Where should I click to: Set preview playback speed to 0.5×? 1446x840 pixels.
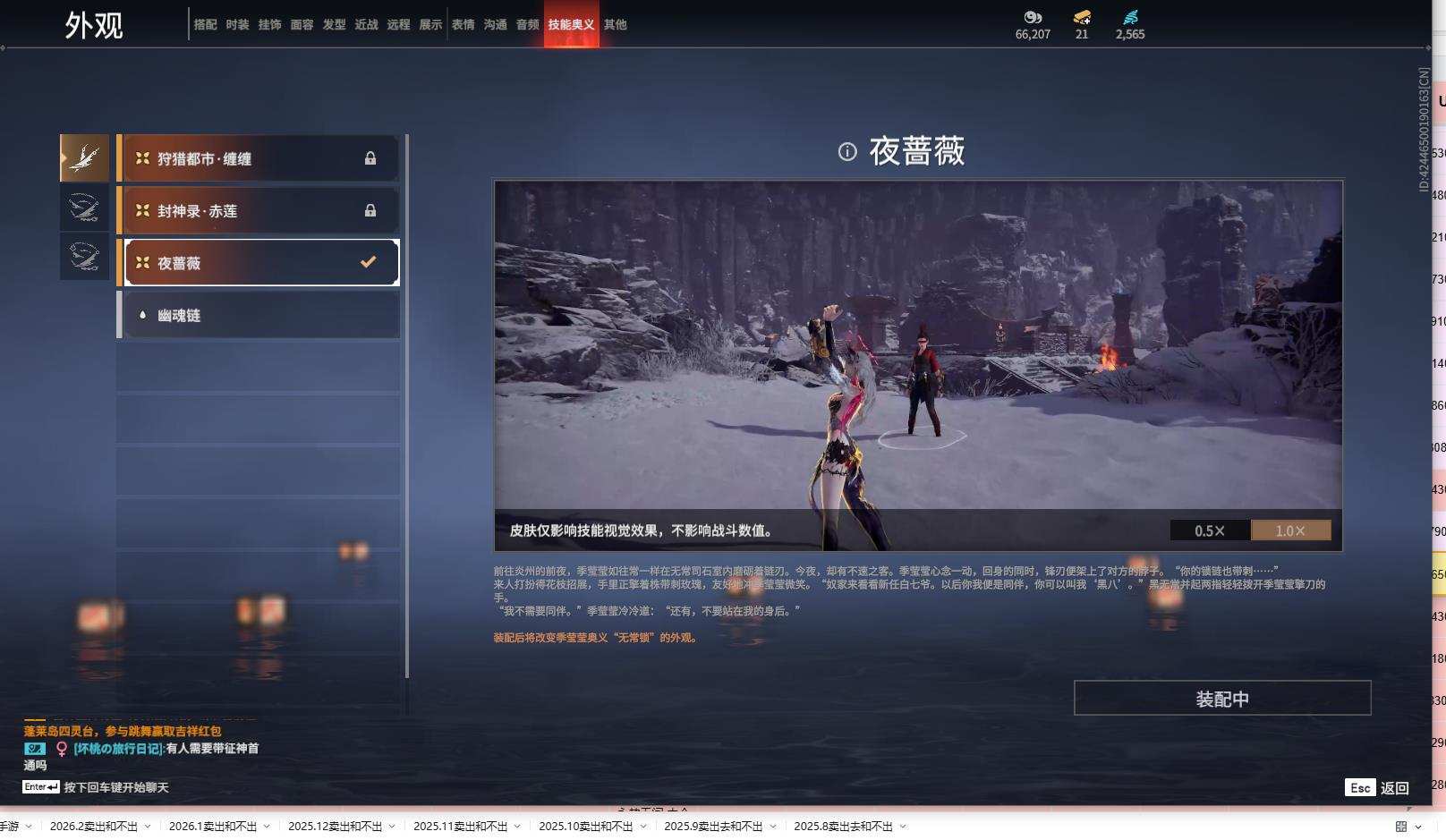[x=1209, y=530]
